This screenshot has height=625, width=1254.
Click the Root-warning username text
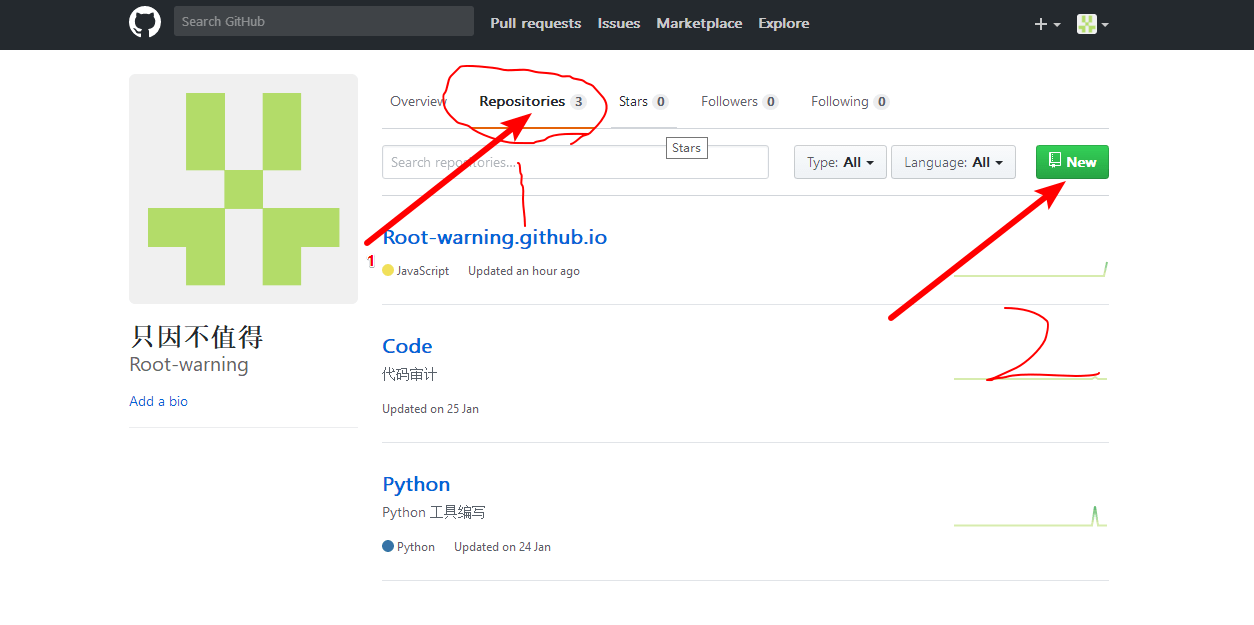pos(189,365)
